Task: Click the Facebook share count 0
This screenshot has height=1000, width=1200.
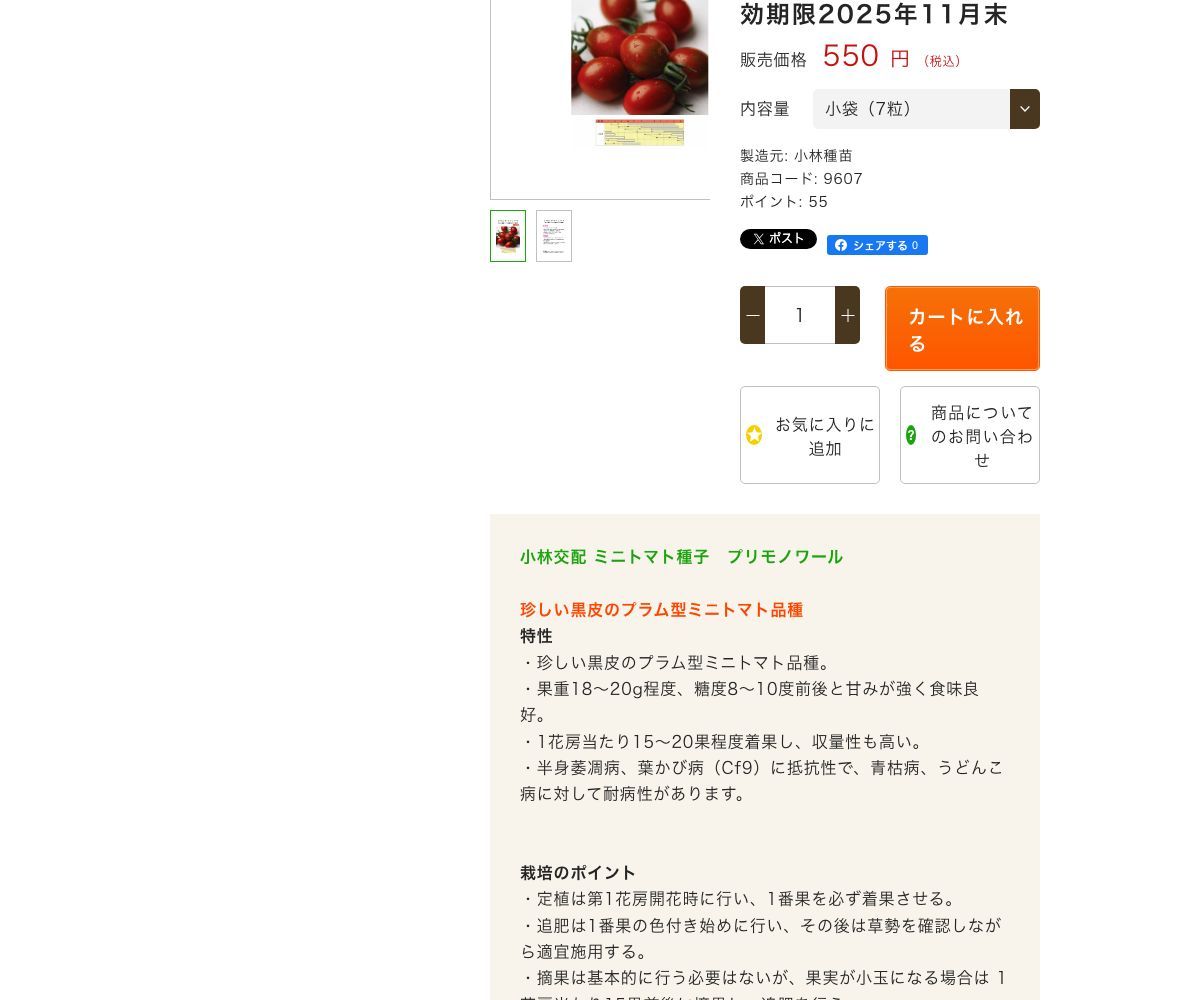Action: point(915,245)
